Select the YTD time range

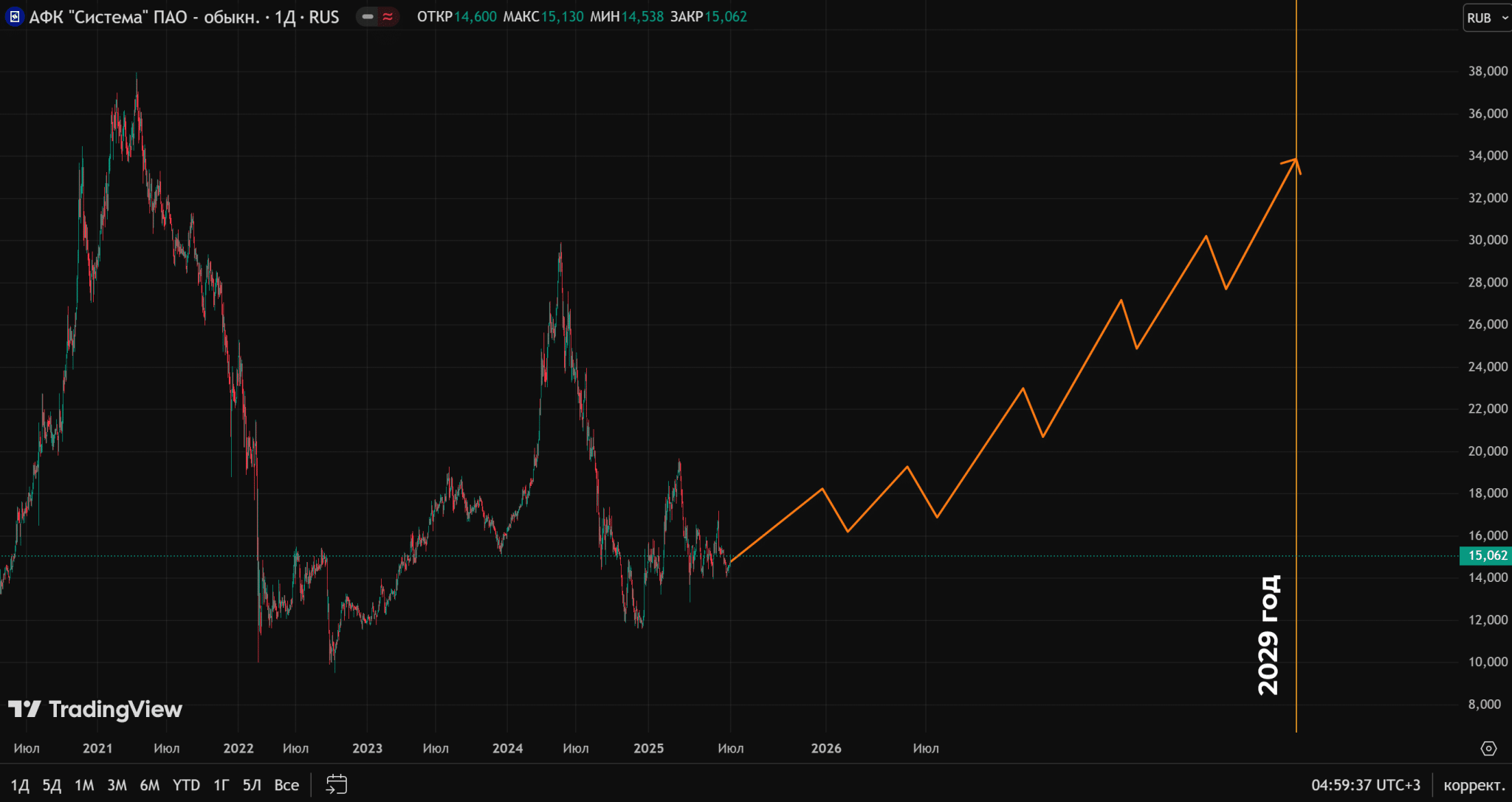tap(186, 785)
